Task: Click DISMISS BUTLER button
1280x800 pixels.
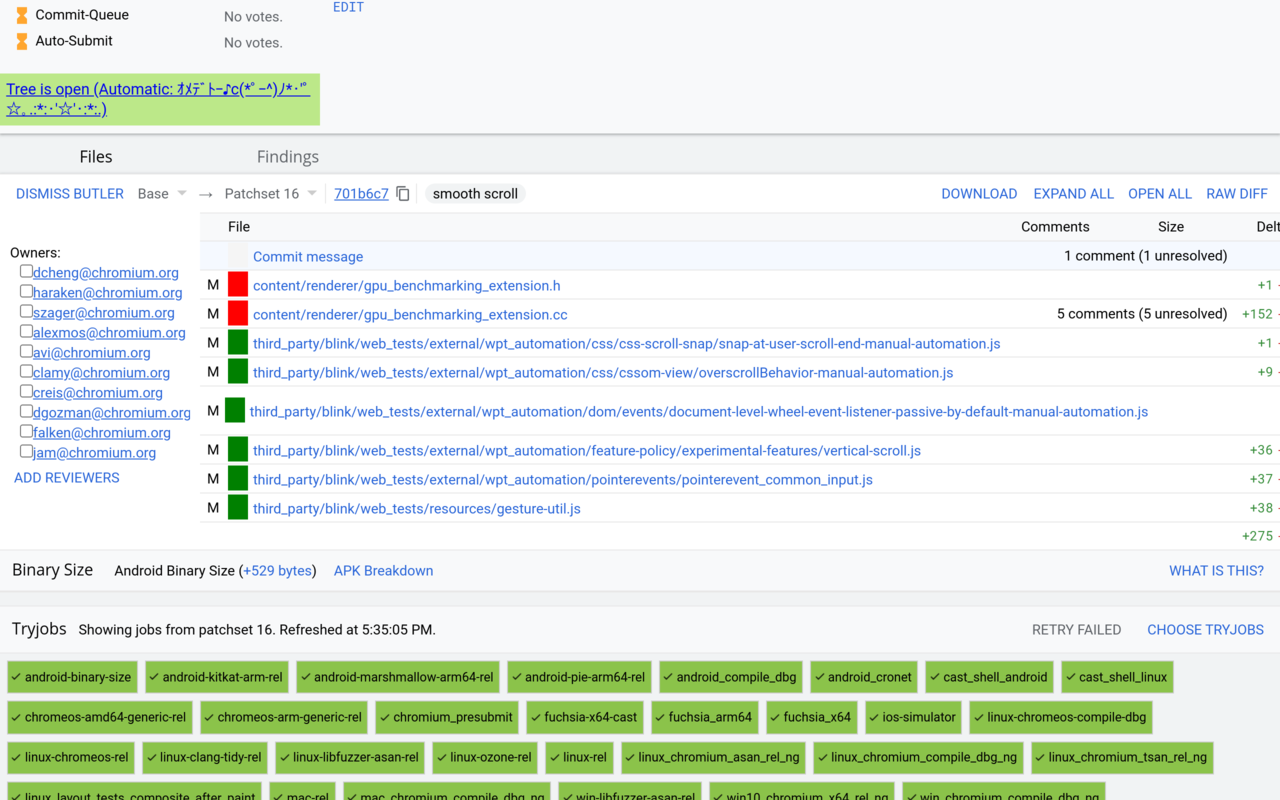Action: [x=70, y=194]
